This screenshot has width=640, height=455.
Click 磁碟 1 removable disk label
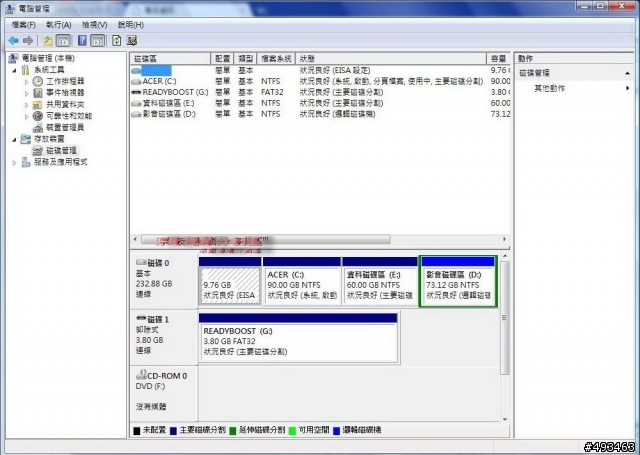[164, 335]
